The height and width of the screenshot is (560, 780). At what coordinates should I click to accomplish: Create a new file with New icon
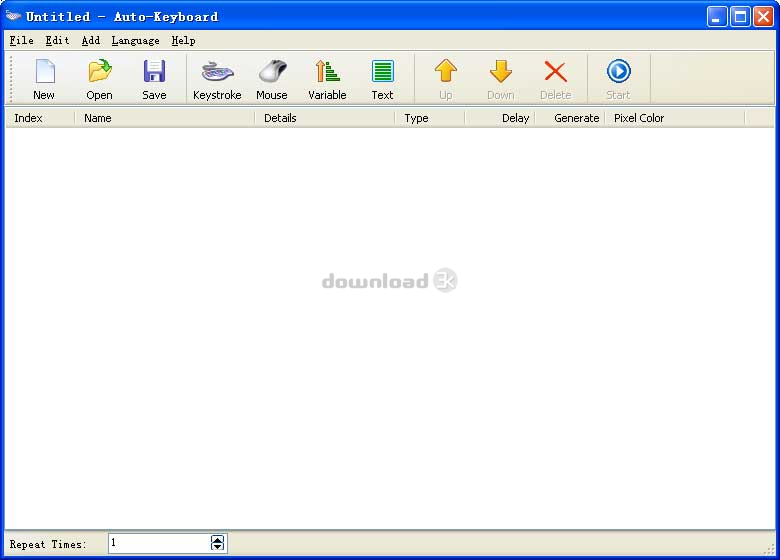pyautogui.click(x=44, y=79)
